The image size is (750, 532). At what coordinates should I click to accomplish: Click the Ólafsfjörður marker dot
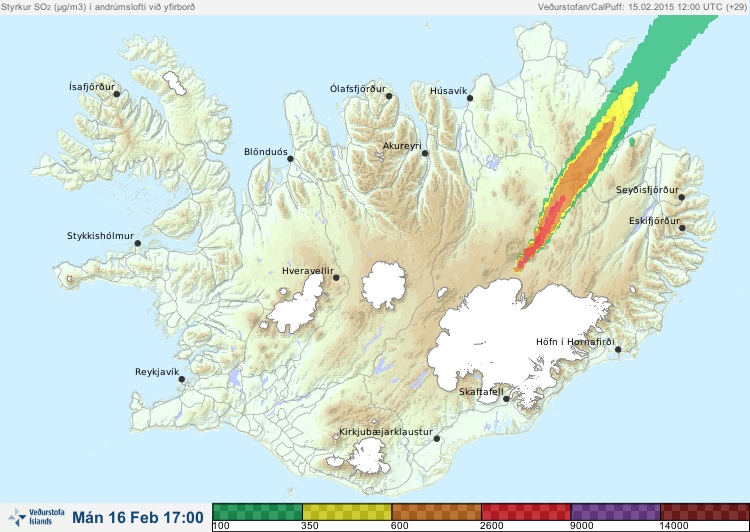[x=389, y=96]
